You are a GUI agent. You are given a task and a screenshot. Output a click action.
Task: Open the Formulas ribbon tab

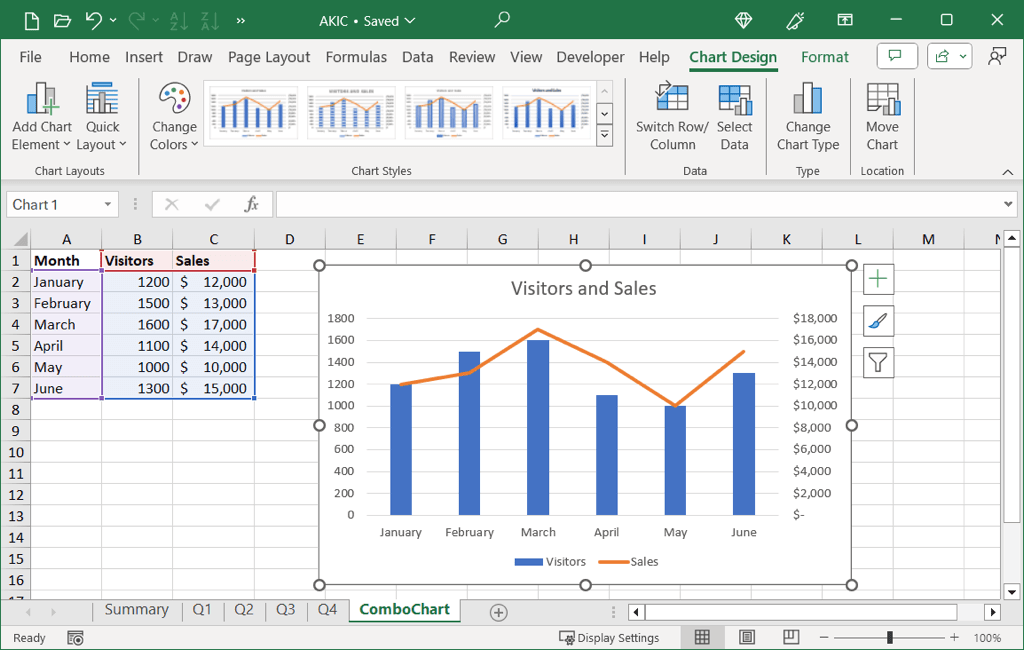[356, 57]
